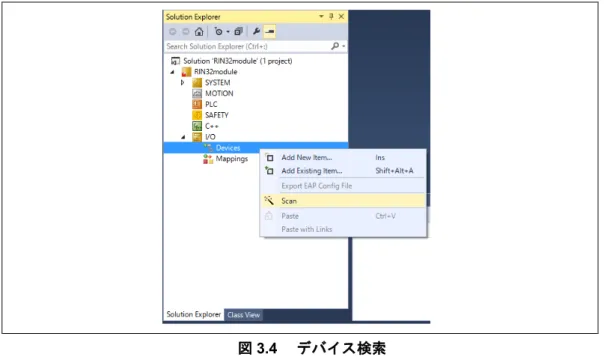The image size is (604, 363).
Task: Click the solution icon beside 'RIN32module' solution
Action: (x=175, y=61)
